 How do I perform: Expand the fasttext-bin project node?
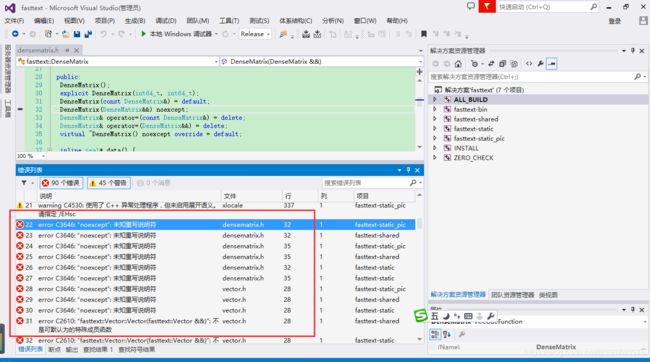(x=435, y=109)
